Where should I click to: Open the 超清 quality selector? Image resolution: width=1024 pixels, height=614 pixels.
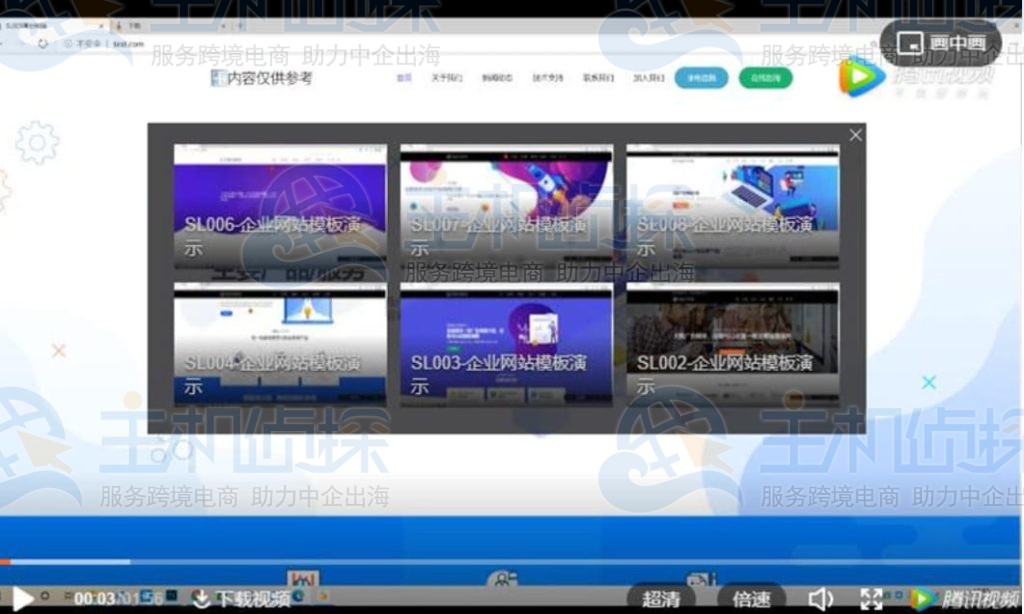[x=661, y=598]
